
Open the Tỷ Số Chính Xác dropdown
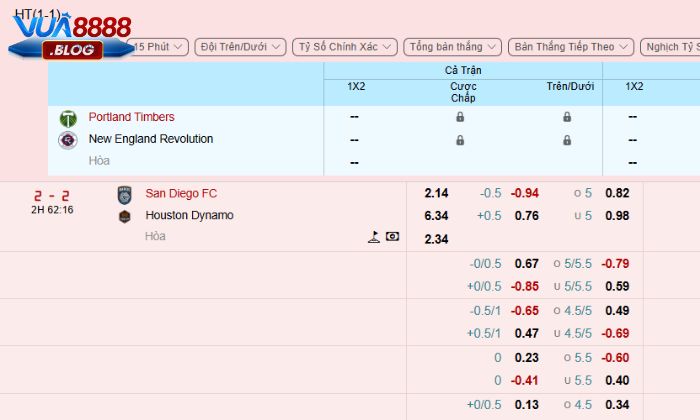(x=345, y=47)
